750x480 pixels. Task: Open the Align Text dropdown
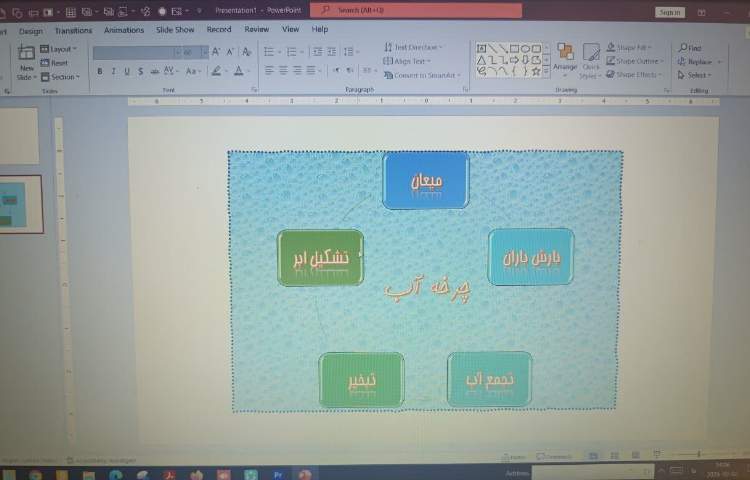(408, 61)
